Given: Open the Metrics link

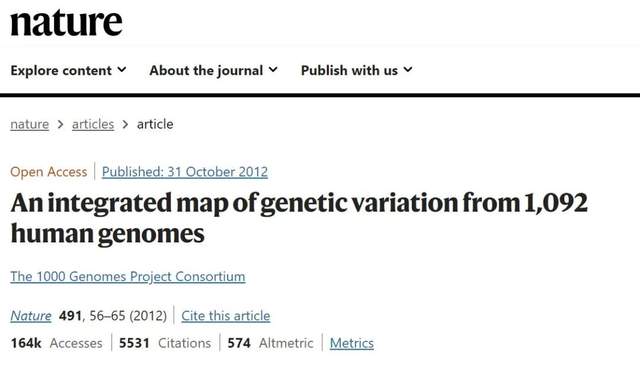Looking at the screenshot, I should [352, 343].
